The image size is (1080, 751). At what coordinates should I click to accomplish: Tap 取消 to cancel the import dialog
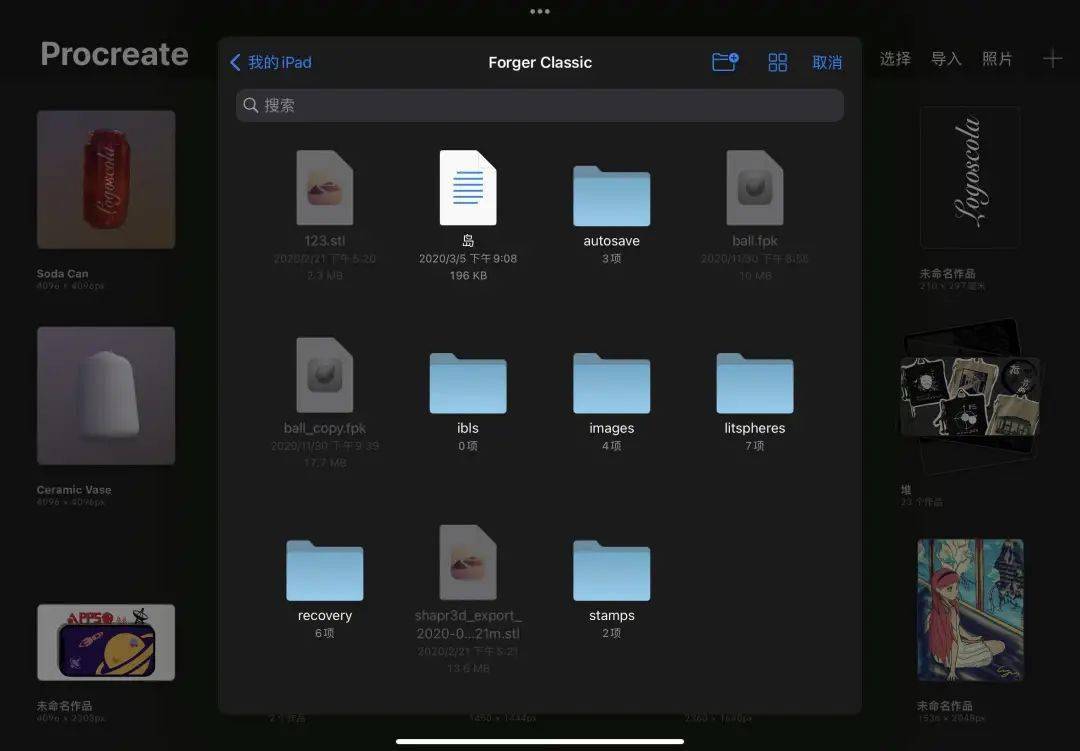click(x=828, y=61)
